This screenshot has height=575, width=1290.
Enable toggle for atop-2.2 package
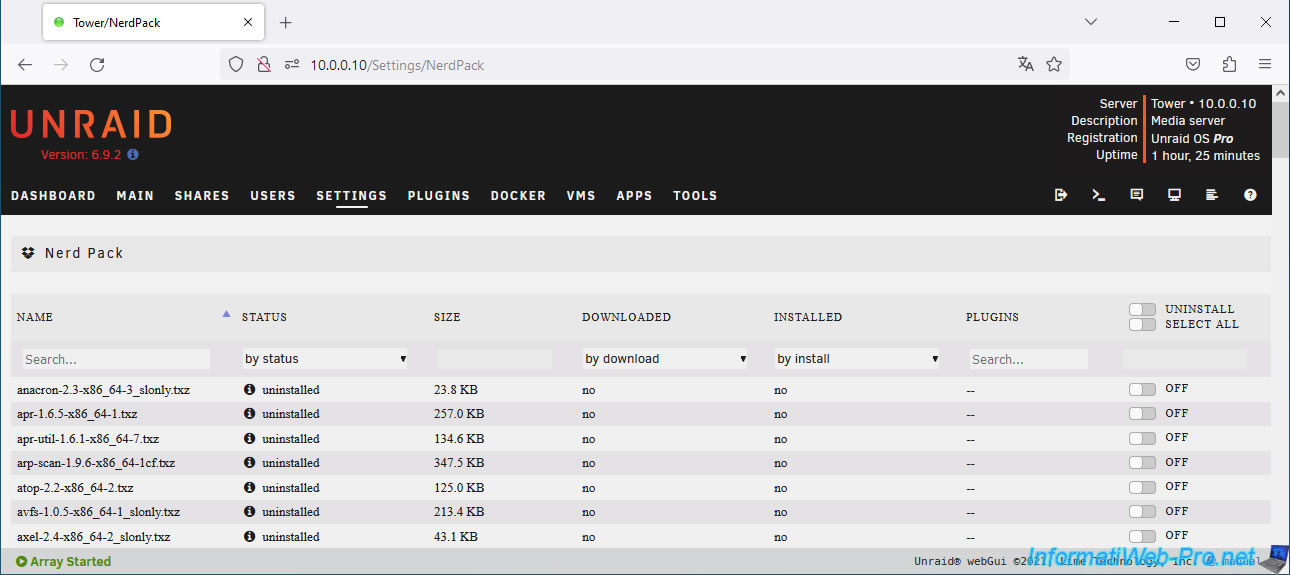1142,487
